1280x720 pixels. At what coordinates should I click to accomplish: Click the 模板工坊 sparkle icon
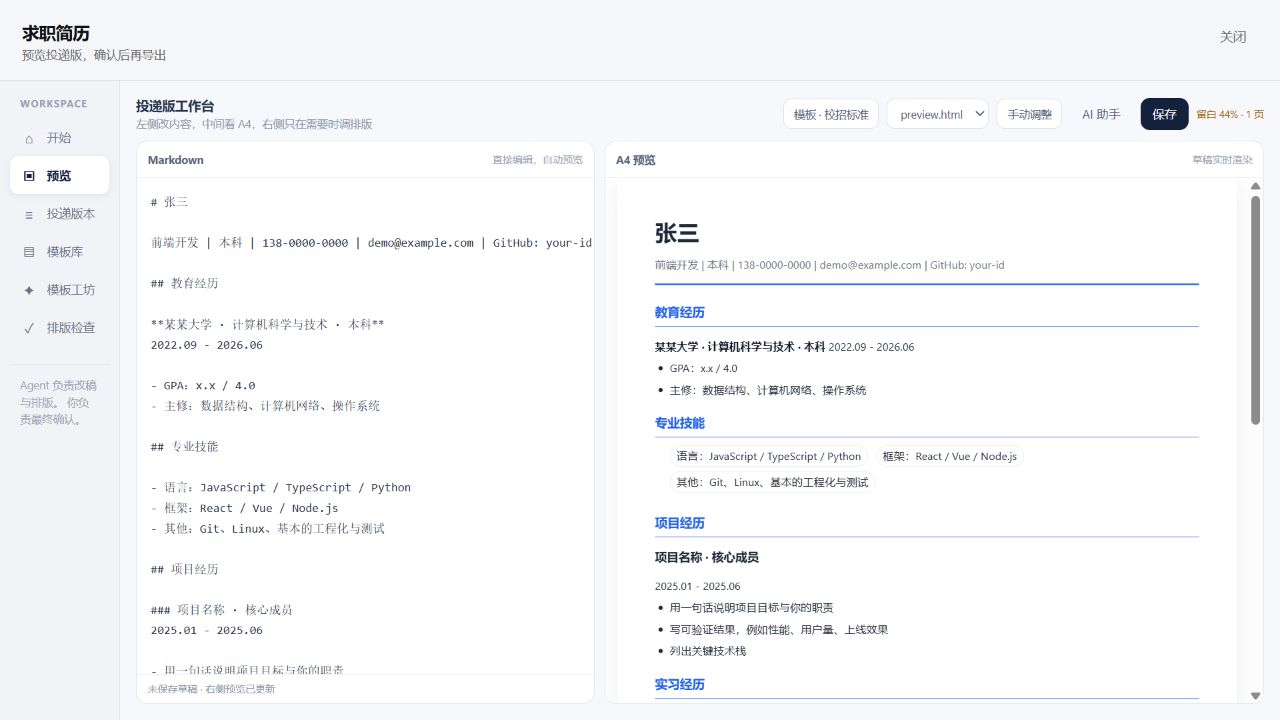click(29, 290)
